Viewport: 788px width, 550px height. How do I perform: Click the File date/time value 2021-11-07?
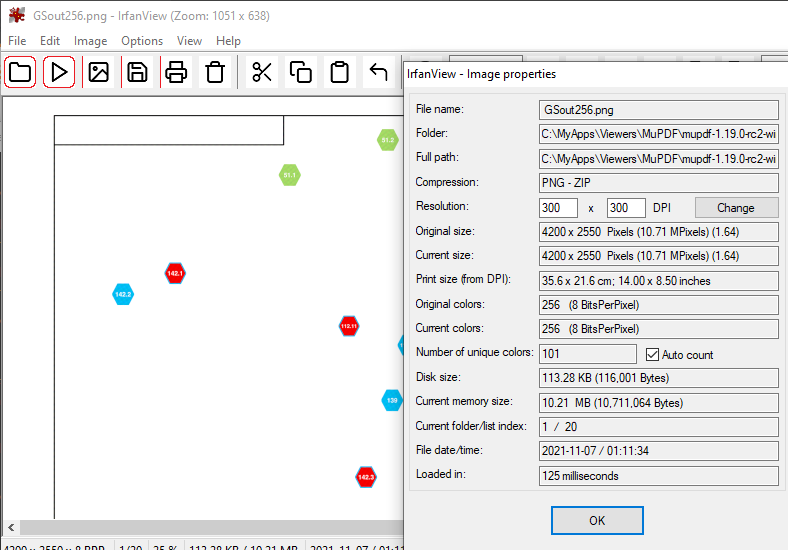point(659,451)
